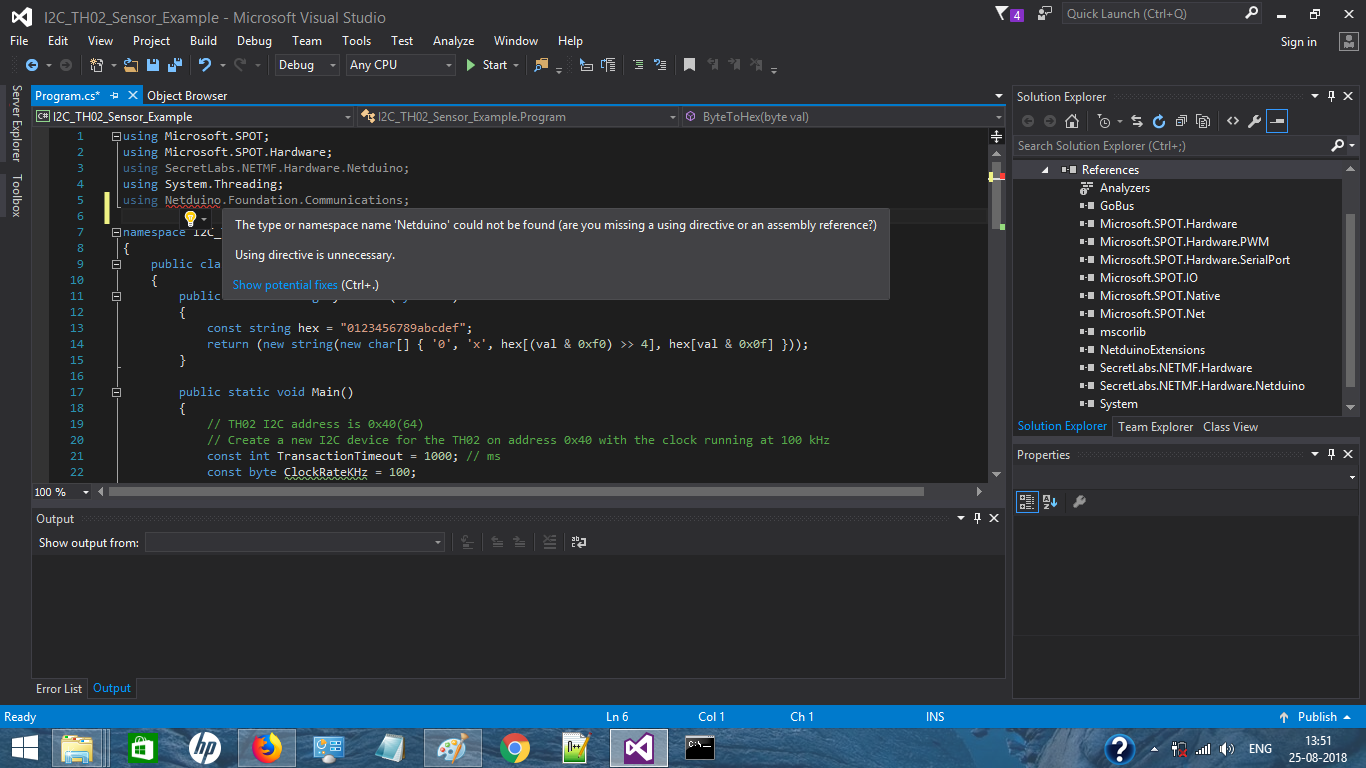The image size is (1366, 768).
Task: Click the Uncomment selected lines icon
Action: pos(659,65)
